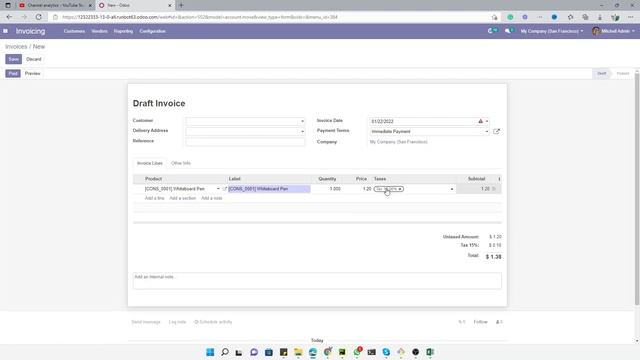Open Microsoft Edge from taskbar
640x360 pixels.
(313, 352)
